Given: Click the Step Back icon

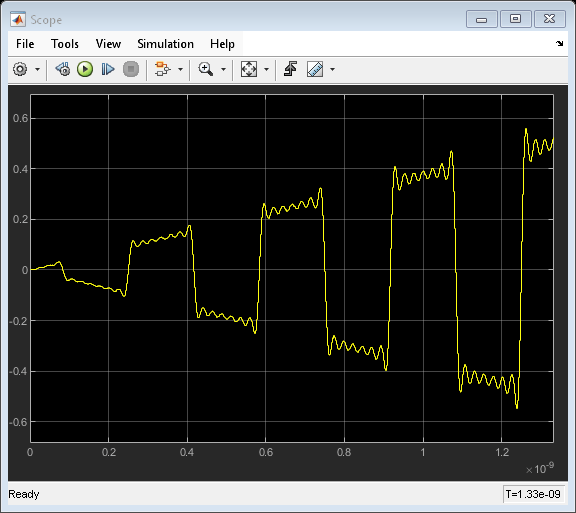Looking at the screenshot, I should pyautogui.click(x=63, y=69).
